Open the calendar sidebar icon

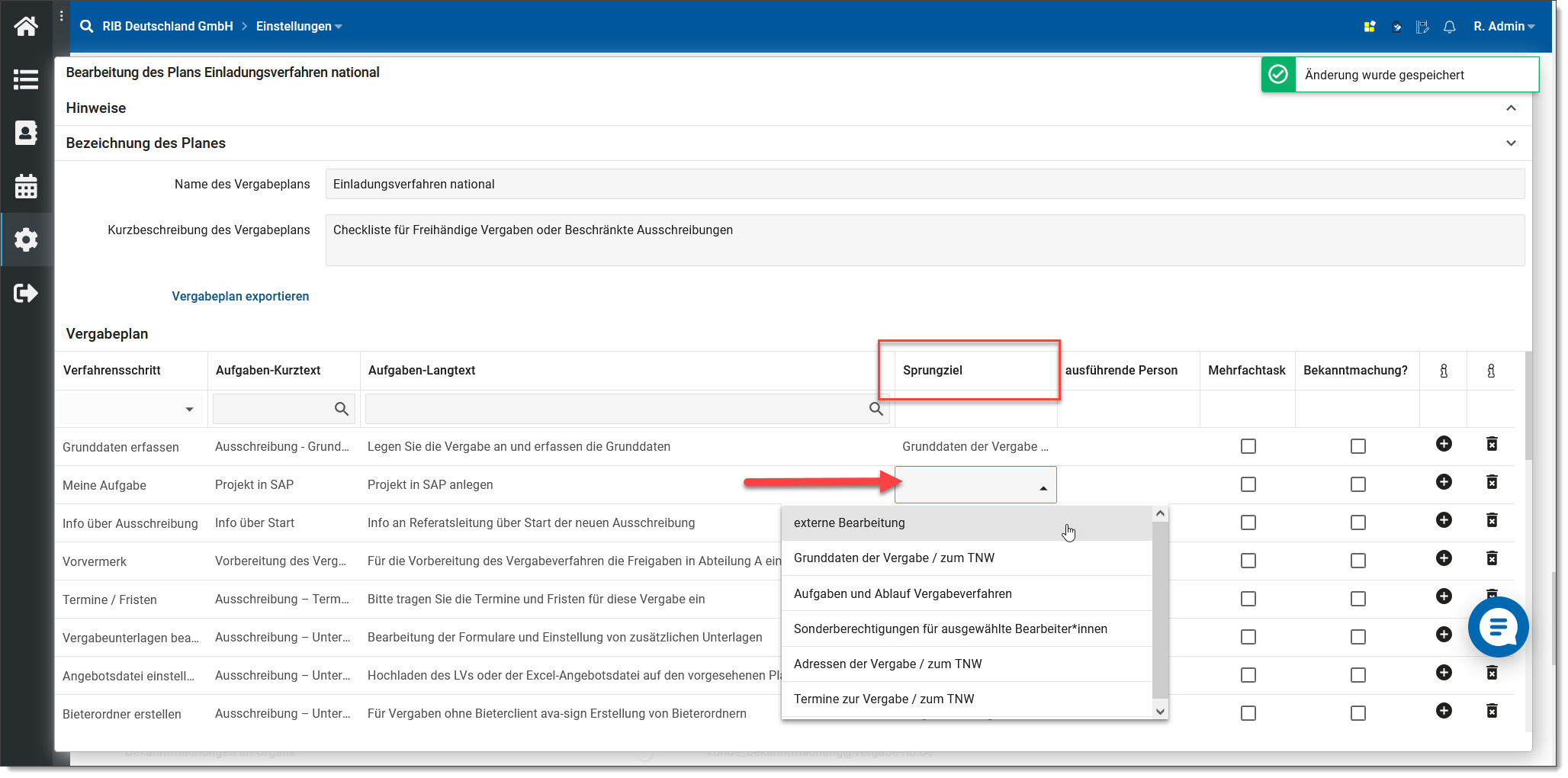click(x=26, y=186)
